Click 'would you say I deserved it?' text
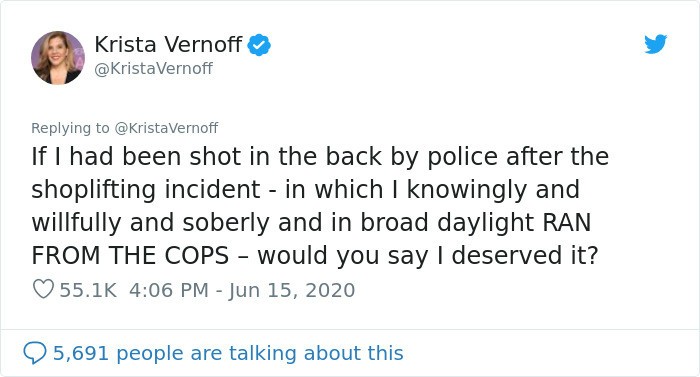Screen dimensions: 700x377 [428, 256]
